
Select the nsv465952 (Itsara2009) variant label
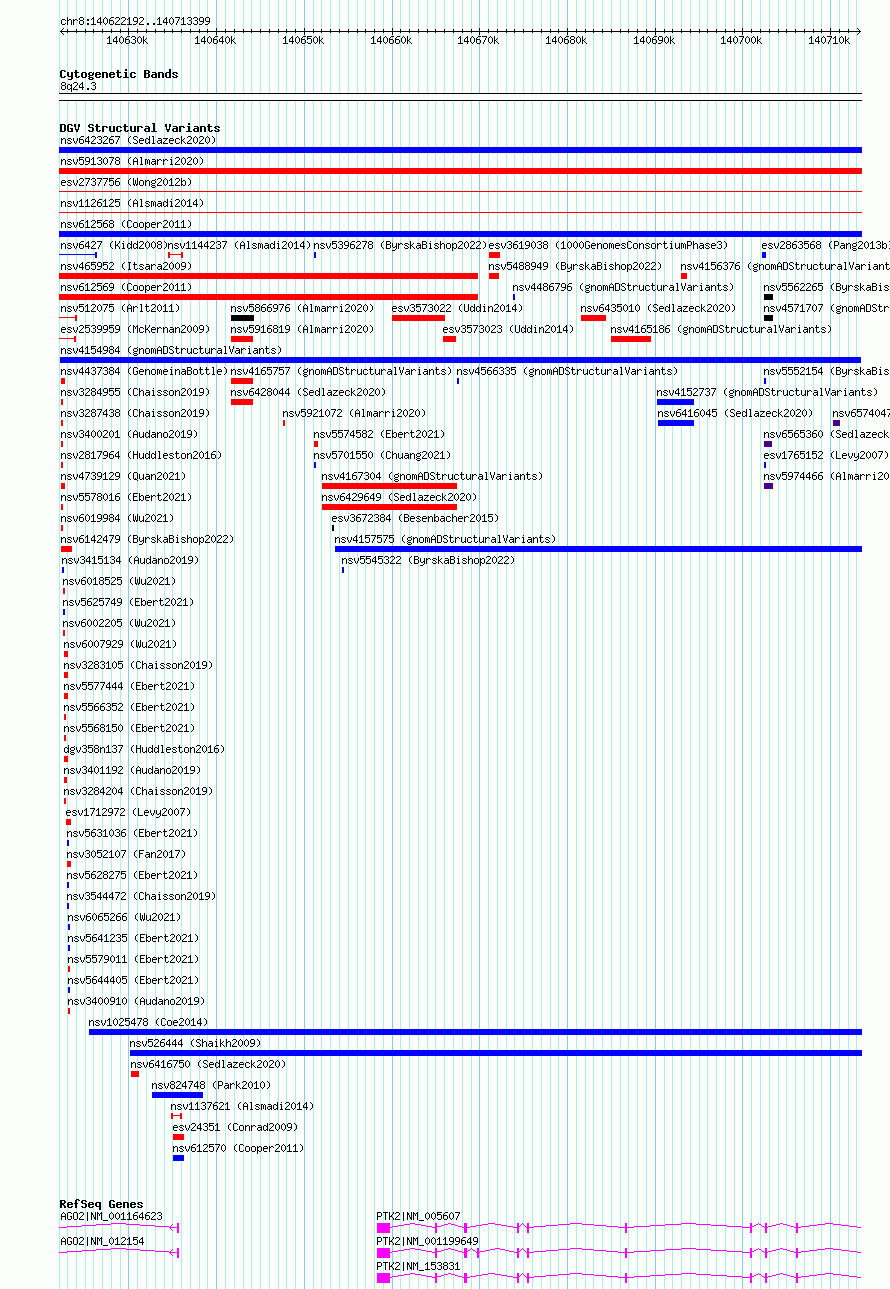126,266
